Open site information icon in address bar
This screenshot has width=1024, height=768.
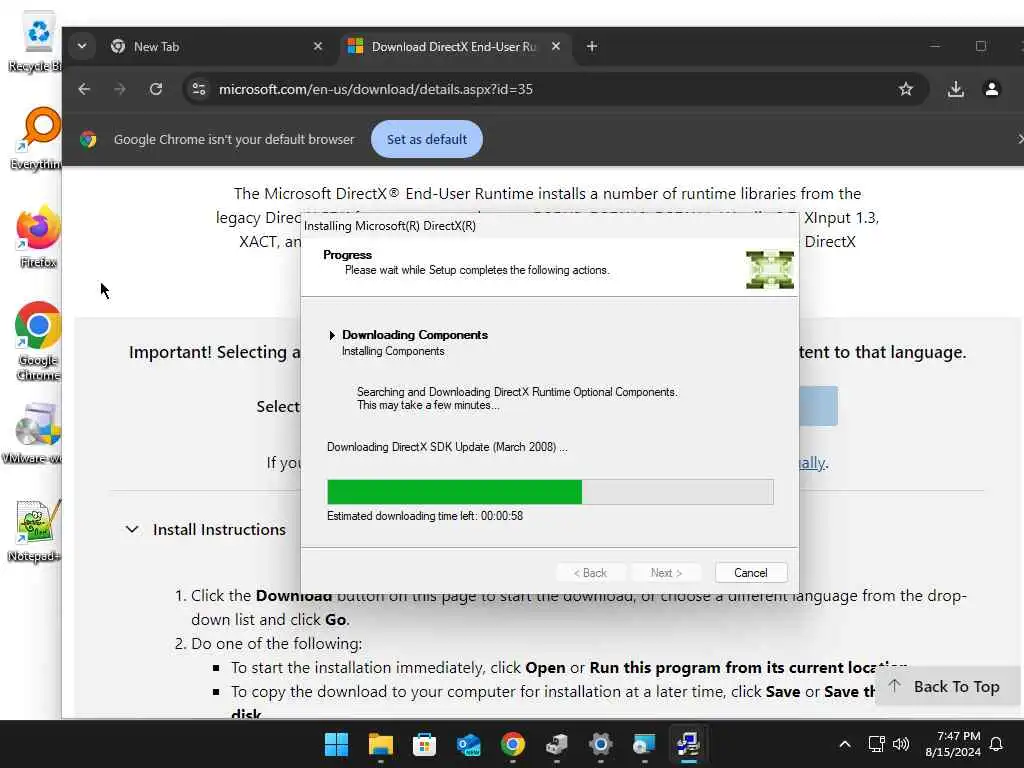[x=199, y=89]
